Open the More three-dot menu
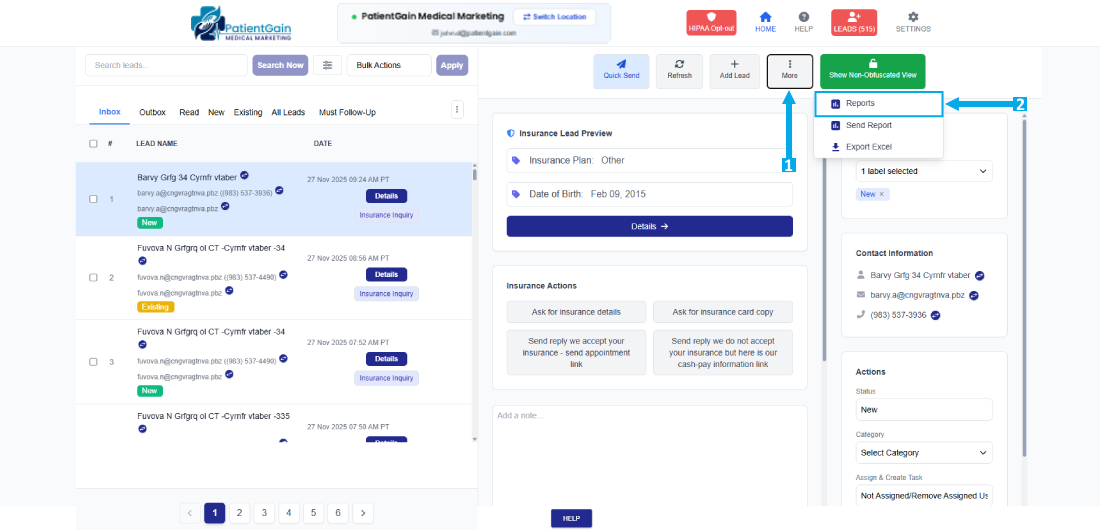 789,71
